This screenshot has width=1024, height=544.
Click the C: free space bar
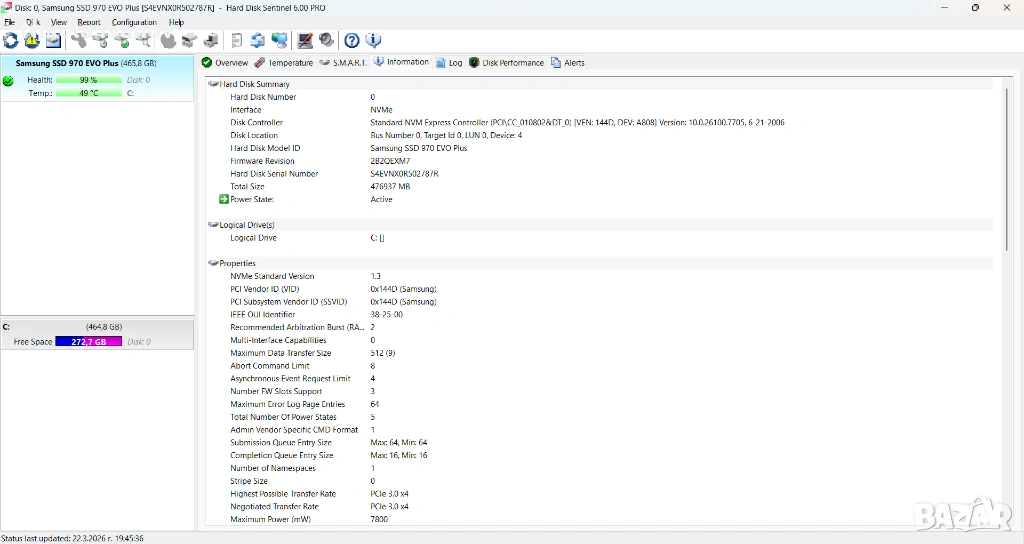88,342
